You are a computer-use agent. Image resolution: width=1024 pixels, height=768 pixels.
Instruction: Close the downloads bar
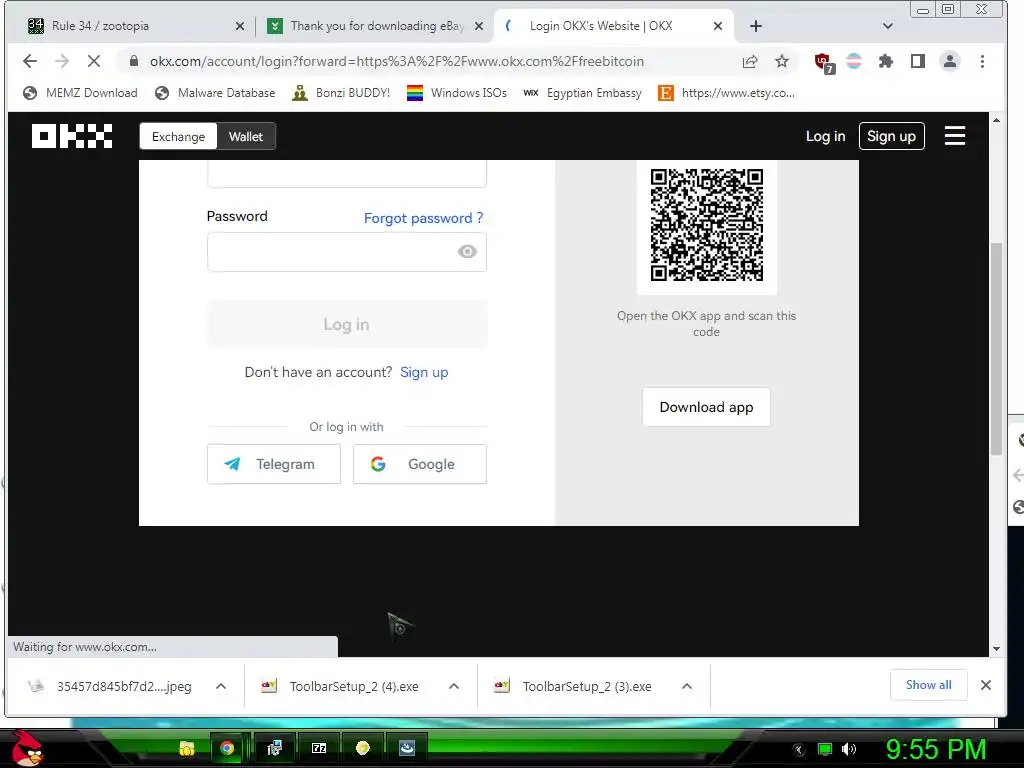(x=986, y=685)
